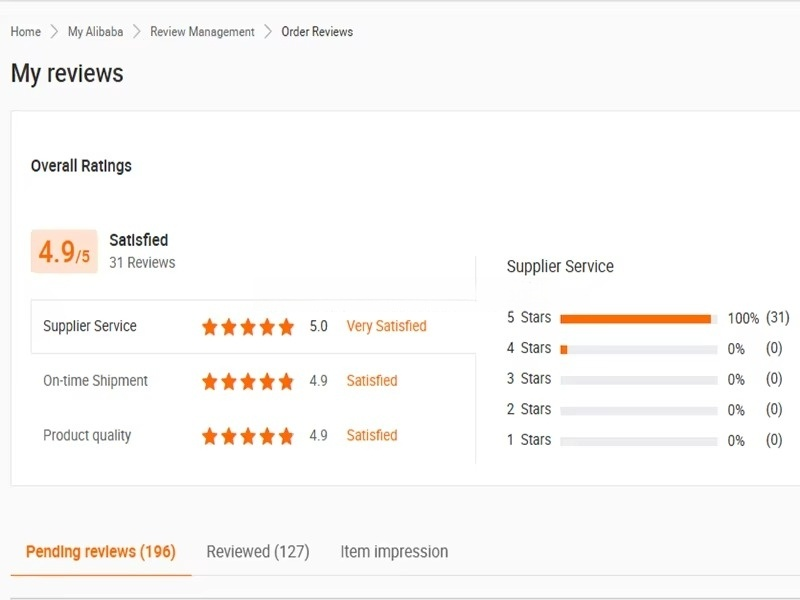Switch to Item impression tab

(x=394, y=552)
